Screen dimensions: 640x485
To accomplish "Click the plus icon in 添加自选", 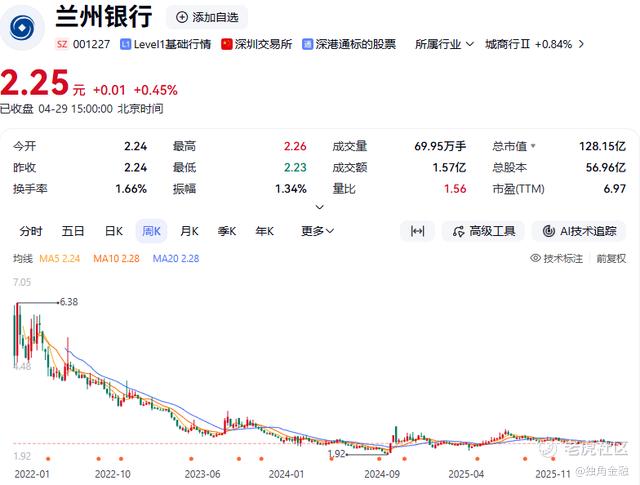I will (182, 18).
